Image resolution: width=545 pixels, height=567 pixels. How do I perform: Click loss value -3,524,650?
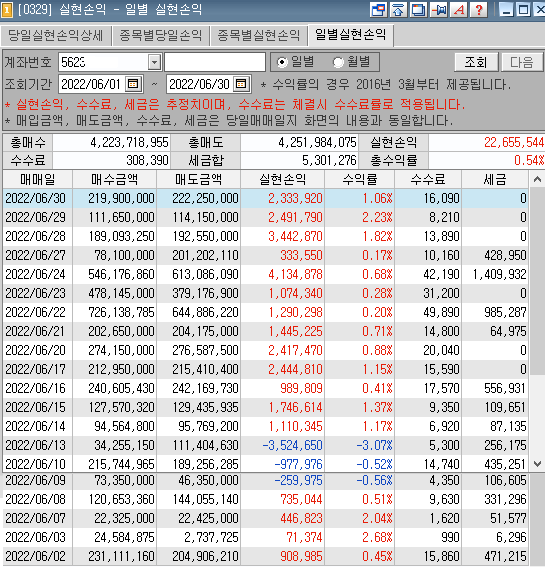pos(292,445)
